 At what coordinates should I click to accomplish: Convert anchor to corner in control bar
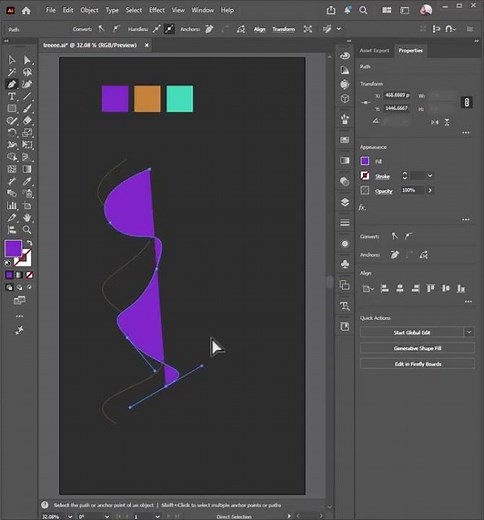[101, 29]
